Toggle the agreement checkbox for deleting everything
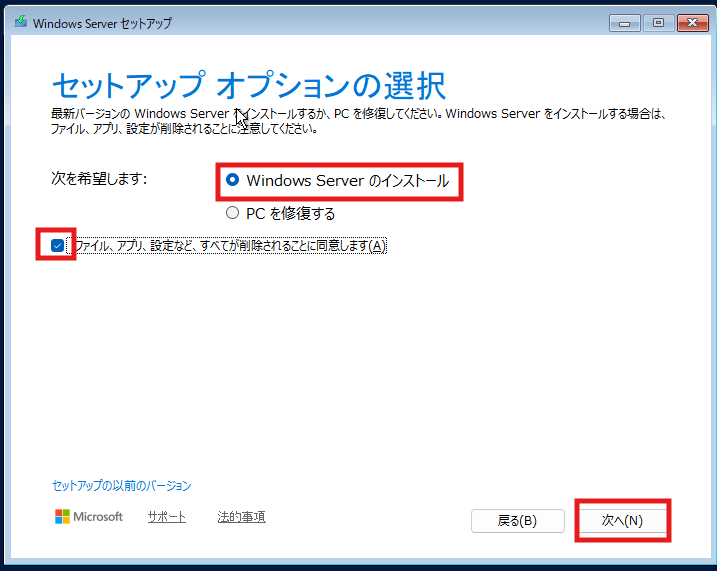 point(58,246)
